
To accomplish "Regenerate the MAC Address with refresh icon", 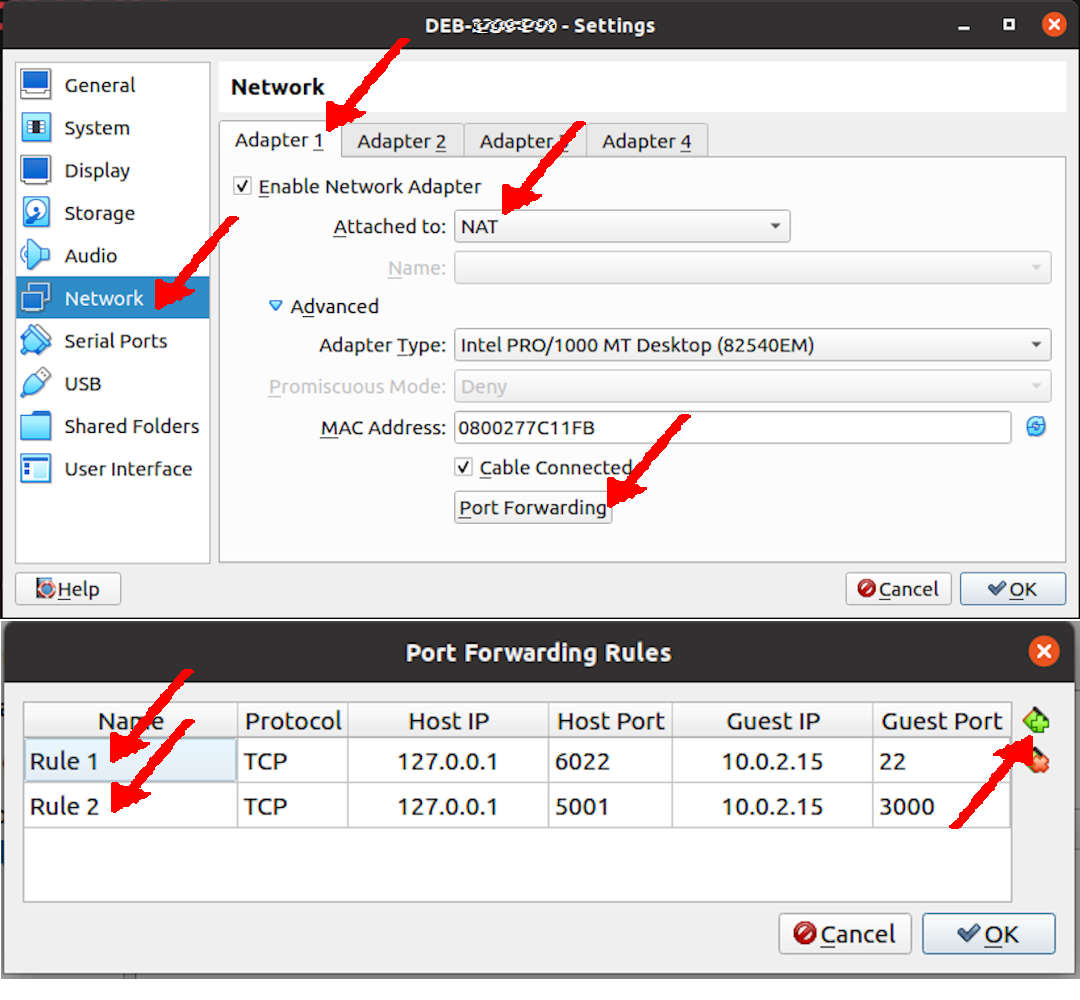I will [1036, 427].
